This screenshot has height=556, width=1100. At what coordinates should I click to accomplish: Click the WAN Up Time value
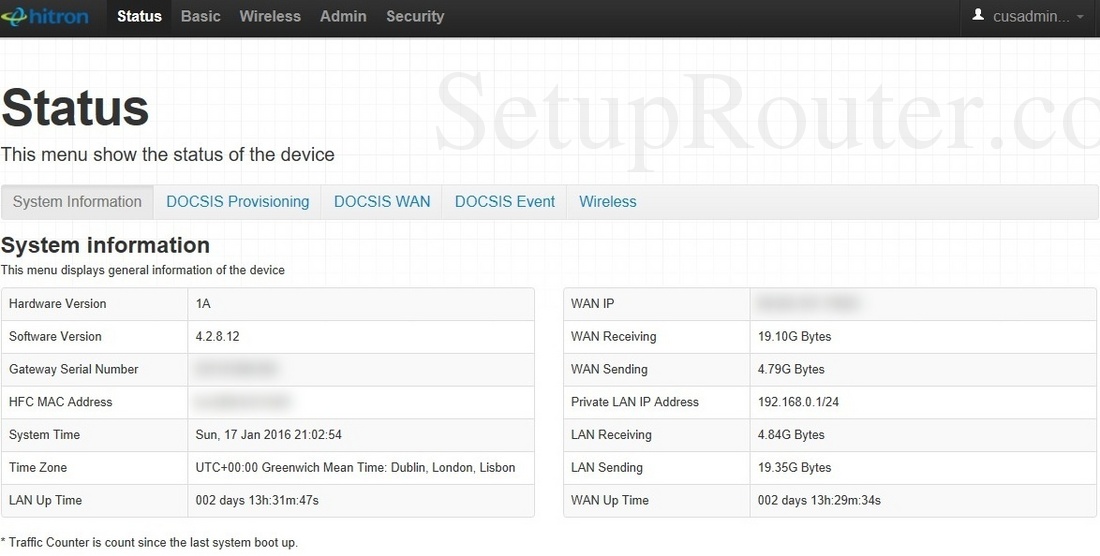click(x=819, y=501)
